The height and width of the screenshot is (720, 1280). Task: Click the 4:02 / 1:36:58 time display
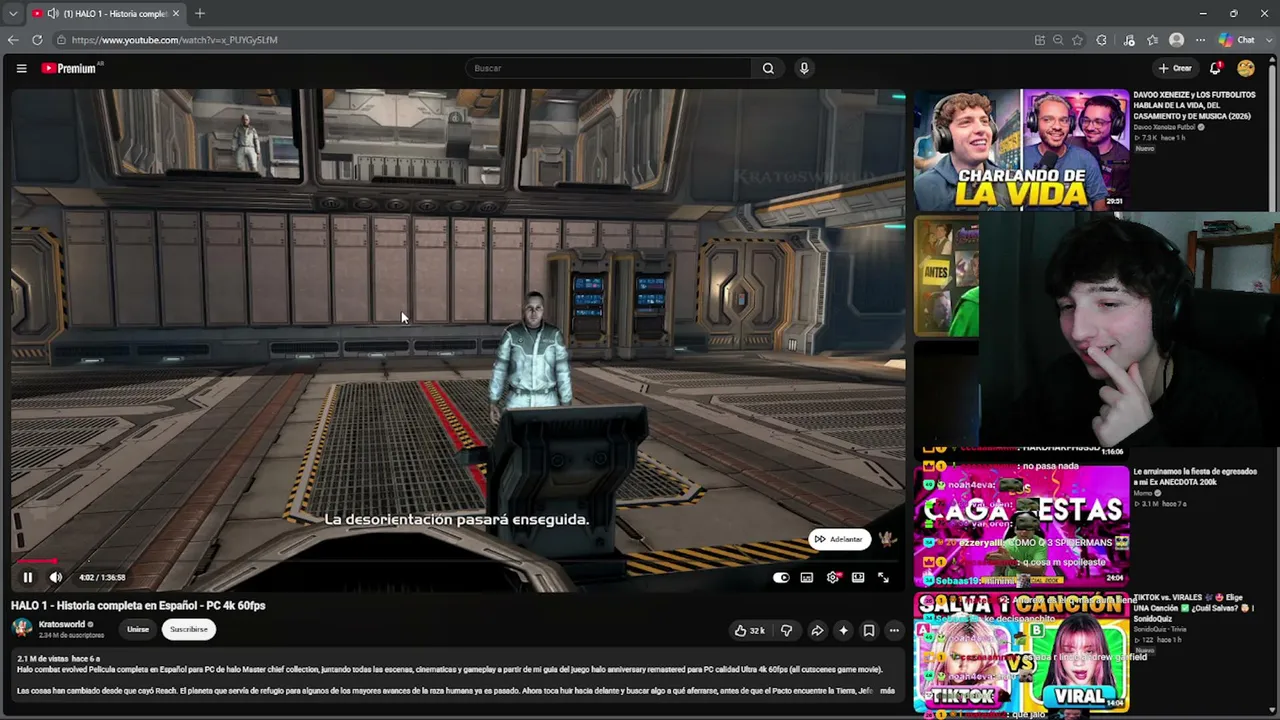point(102,577)
